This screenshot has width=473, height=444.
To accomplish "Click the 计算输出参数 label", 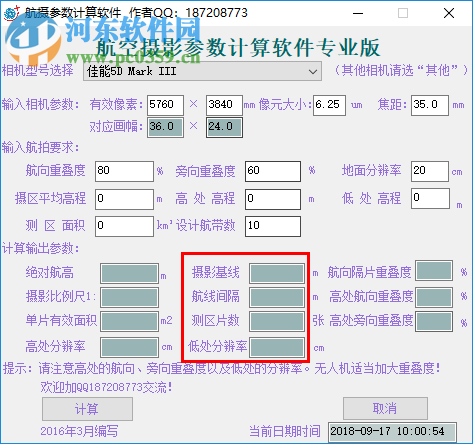I will 41,248.
